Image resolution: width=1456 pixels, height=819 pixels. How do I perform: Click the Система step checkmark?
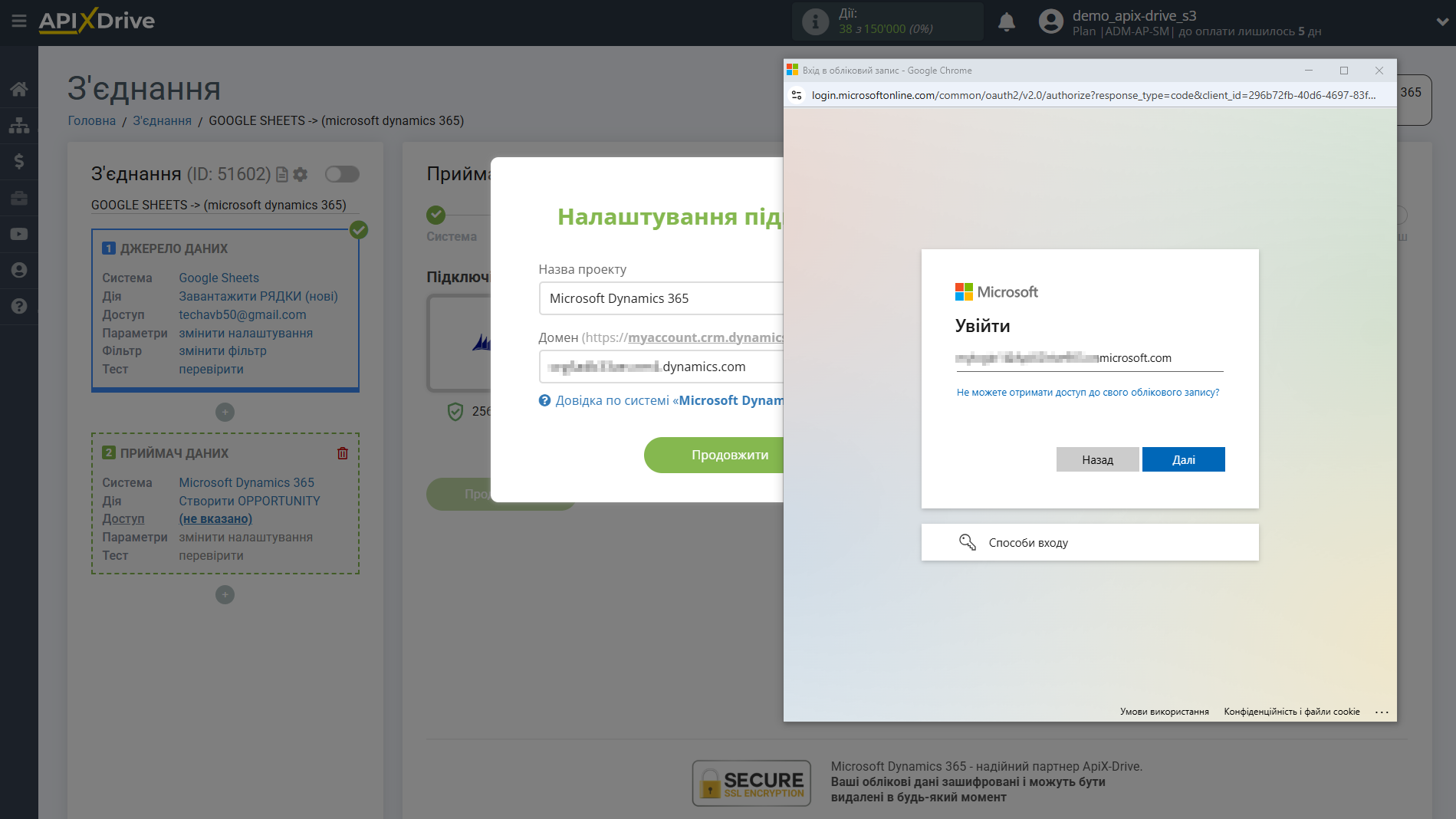435,215
